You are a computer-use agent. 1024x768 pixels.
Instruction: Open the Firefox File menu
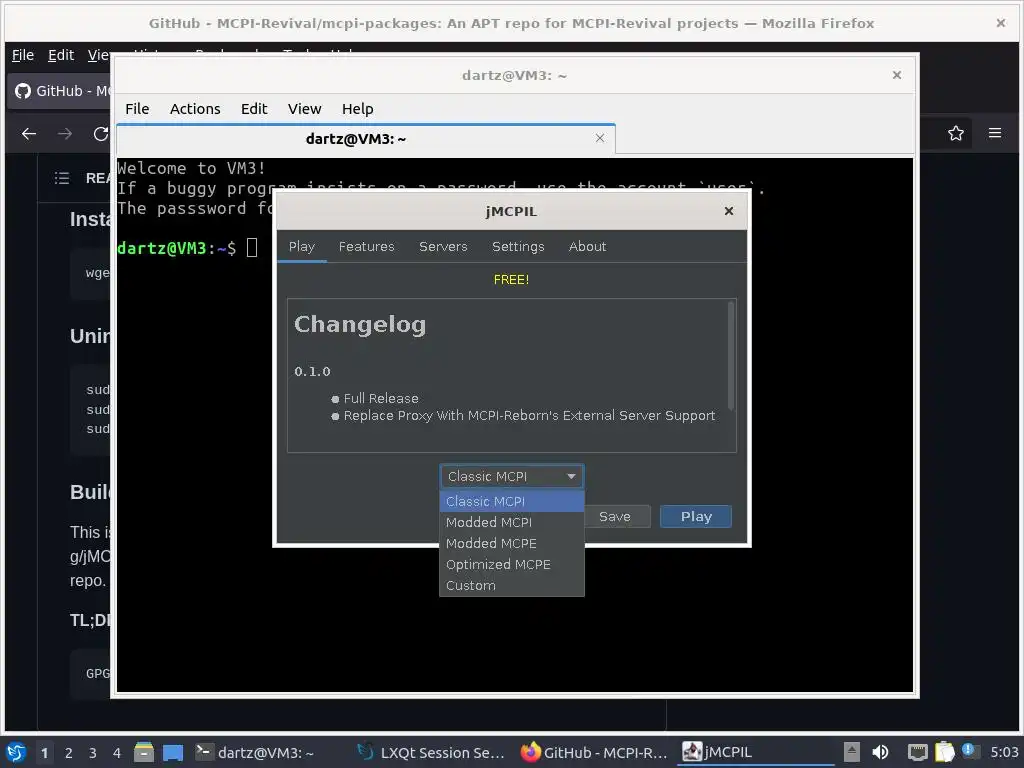pos(23,56)
